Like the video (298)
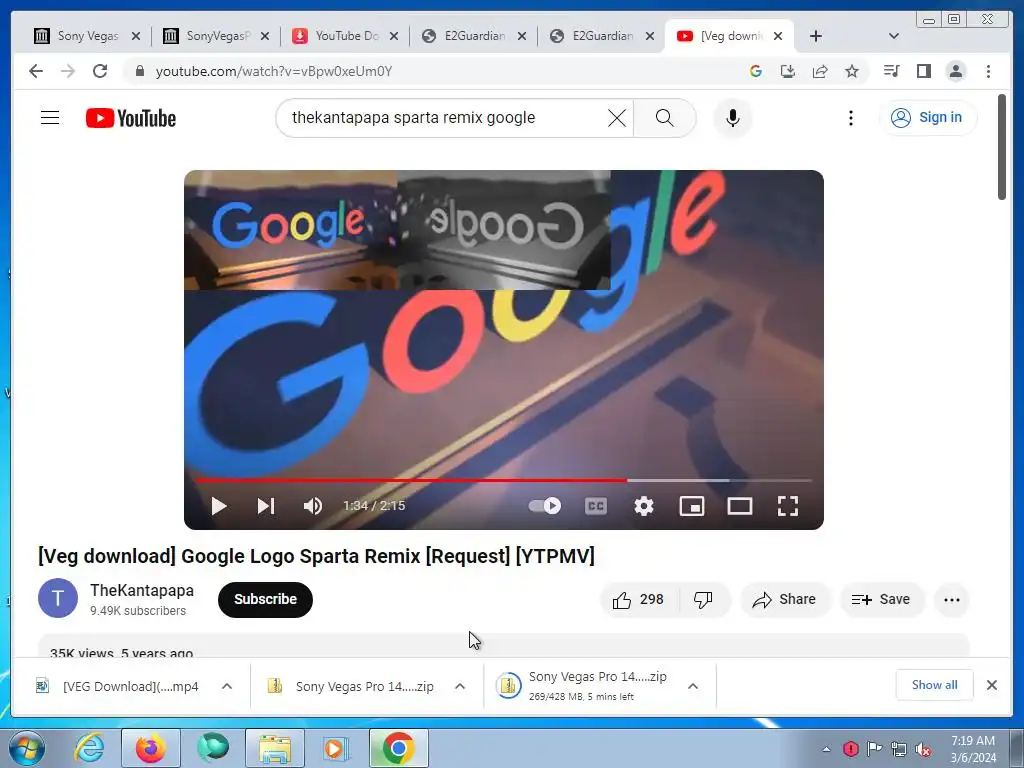 [639, 600]
